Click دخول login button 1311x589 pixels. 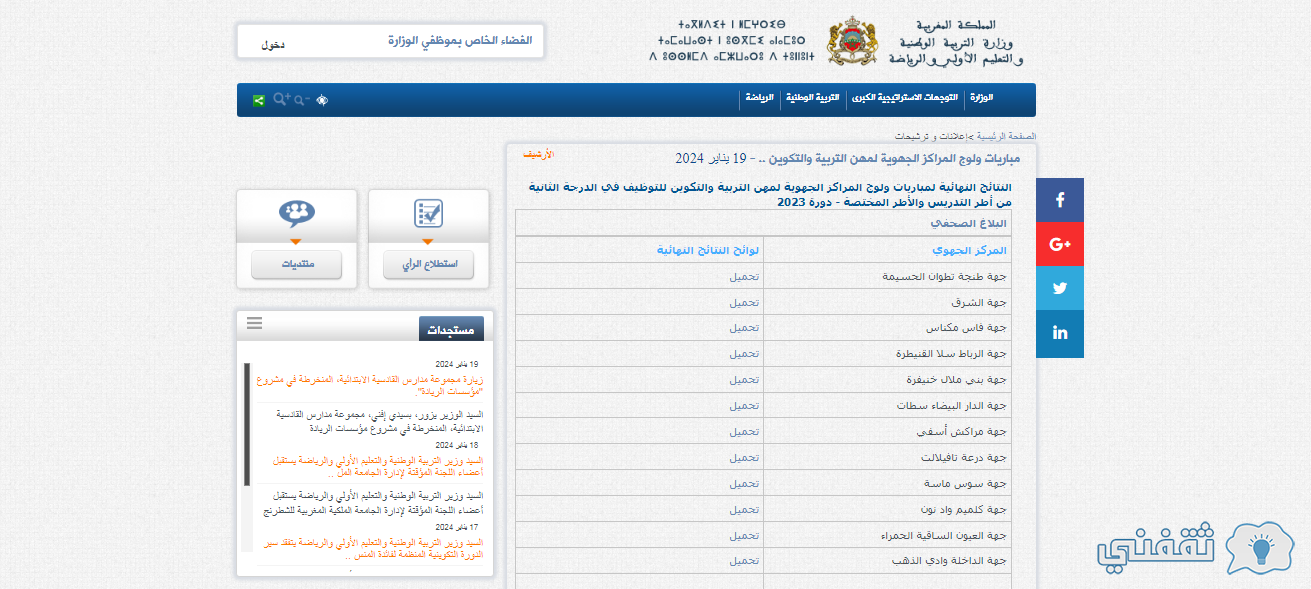click(272, 45)
